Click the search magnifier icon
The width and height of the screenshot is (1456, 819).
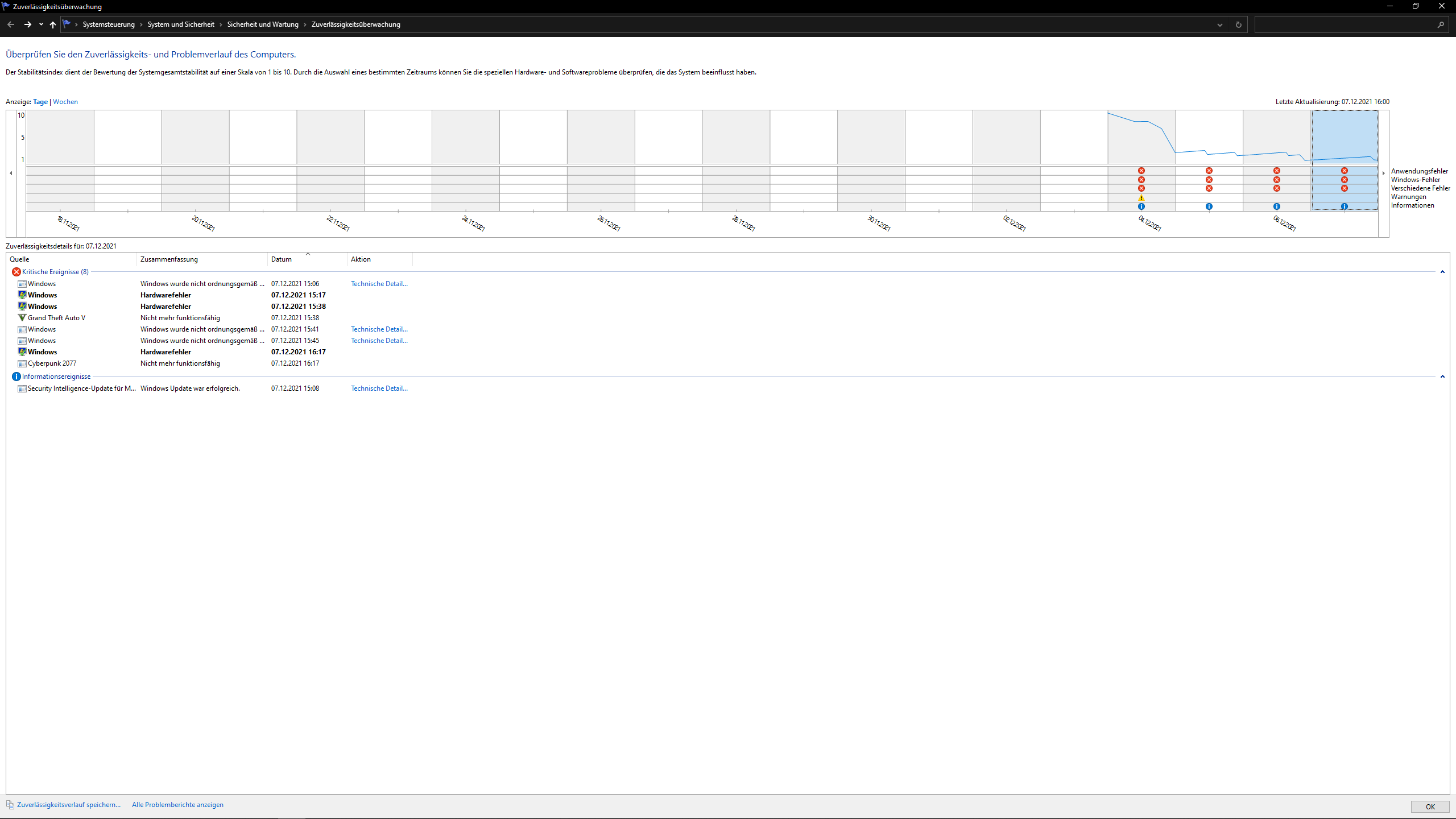[1441, 24]
